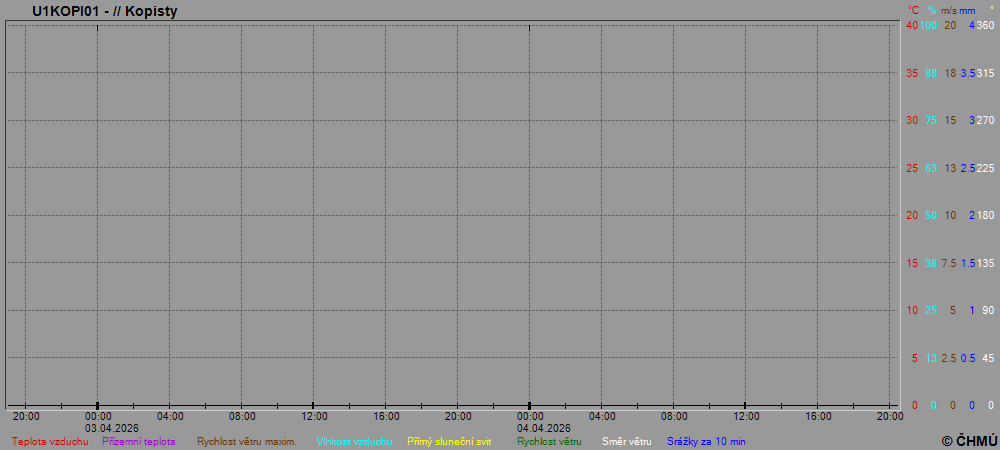Image resolution: width=1000 pixels, height=450 pixels.
Task: Select the green Rychlost větru legend entry
Action: (x=549, y=441)
